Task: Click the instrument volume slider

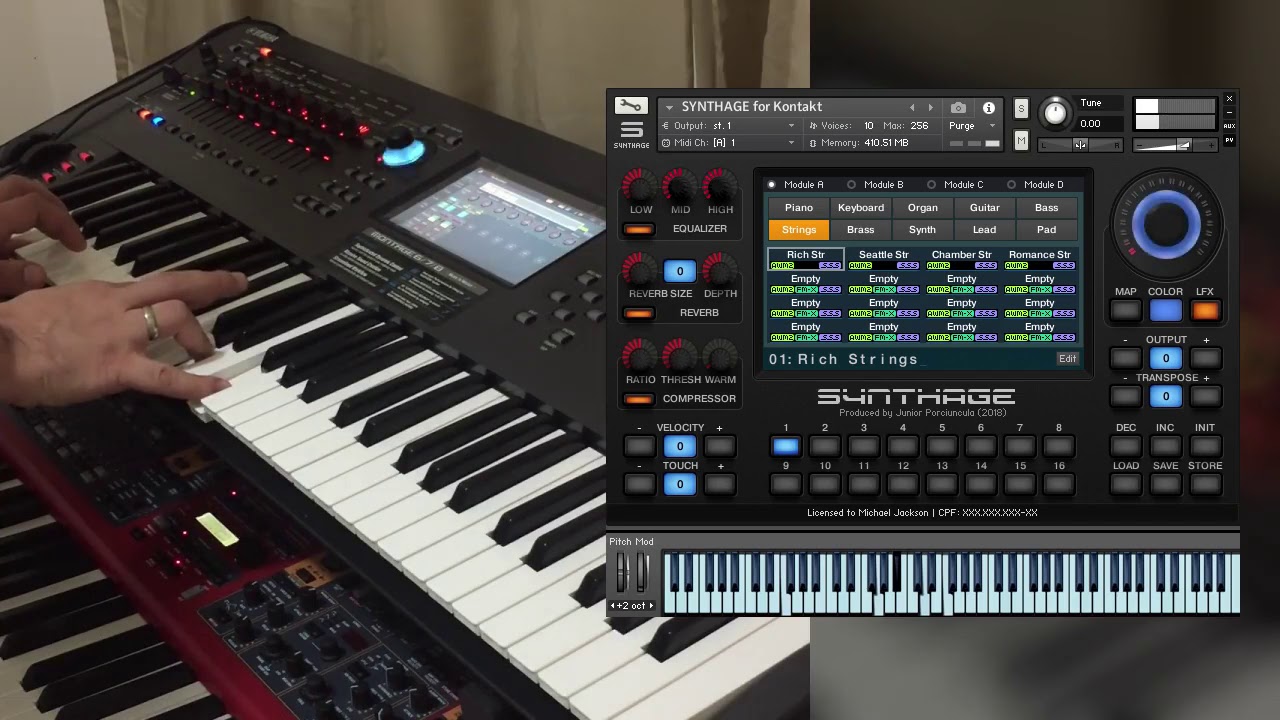Action: pos(1176,145)
